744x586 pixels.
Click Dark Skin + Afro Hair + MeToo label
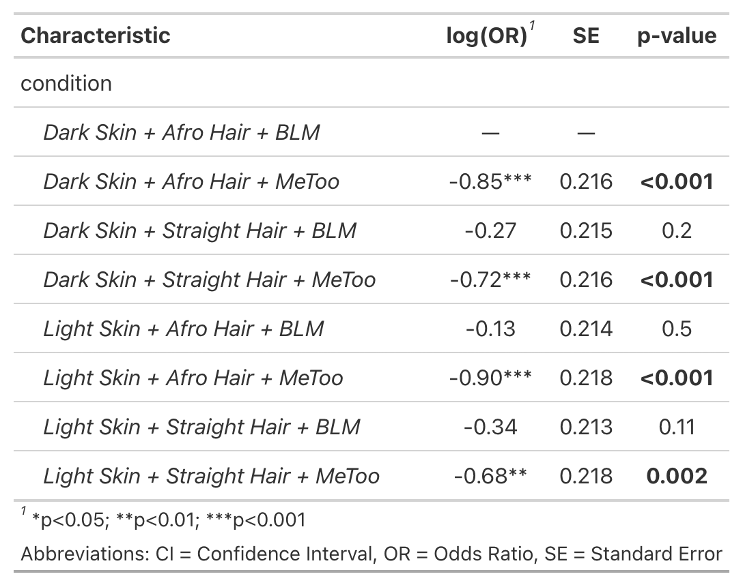click(191, 182)
